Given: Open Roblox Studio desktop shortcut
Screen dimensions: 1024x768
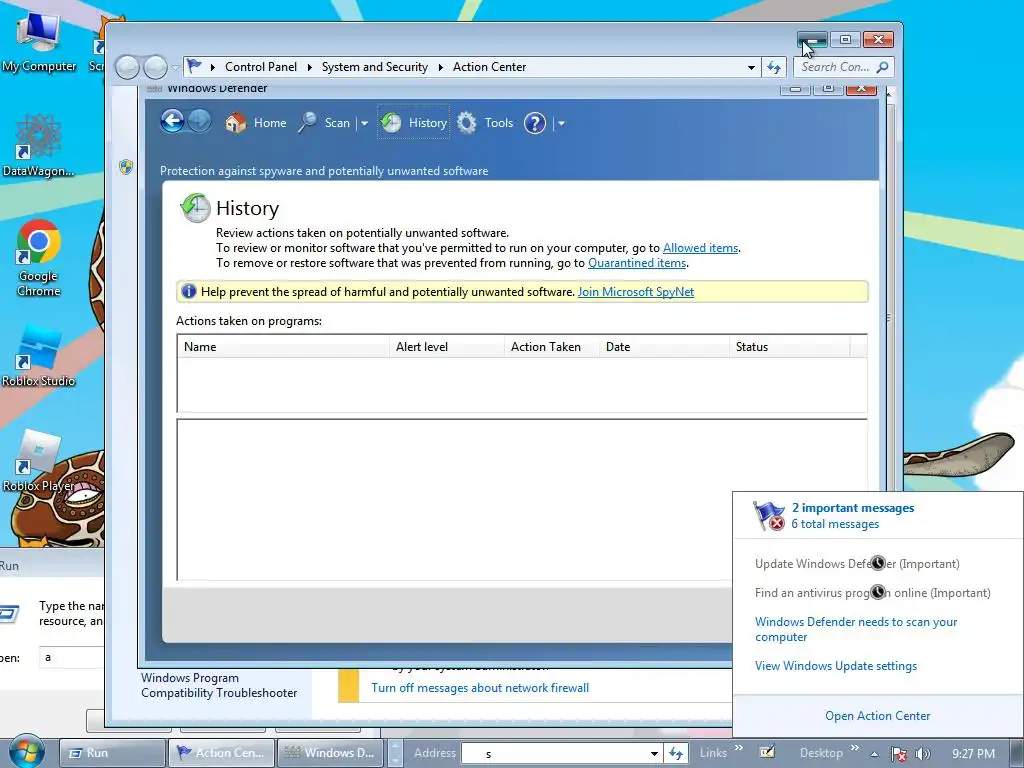Looking at the screenshot, I should 39,357.
